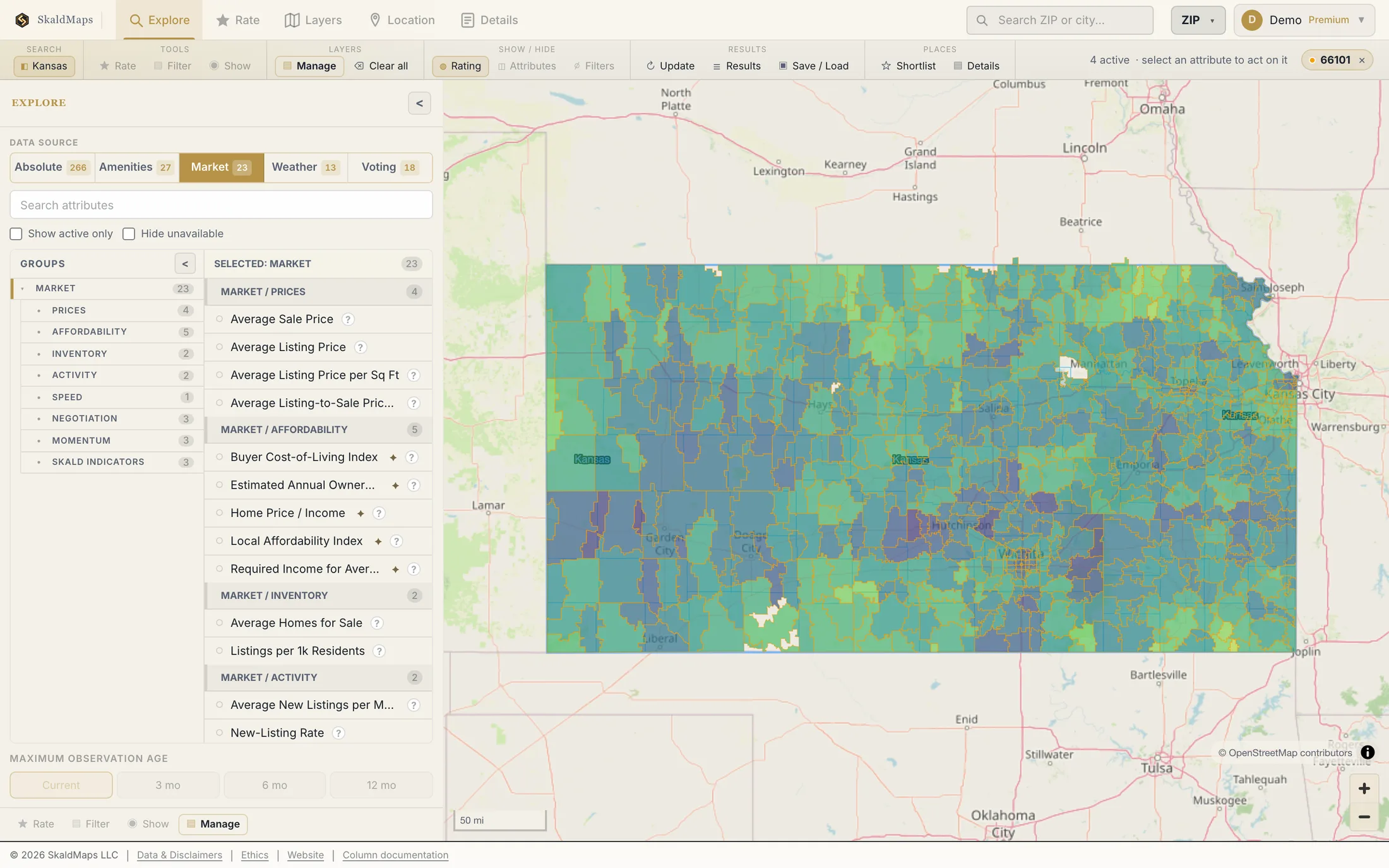The image size is (1389, 868).
Task: Open the Column documentation link
Action: (395, 855)
